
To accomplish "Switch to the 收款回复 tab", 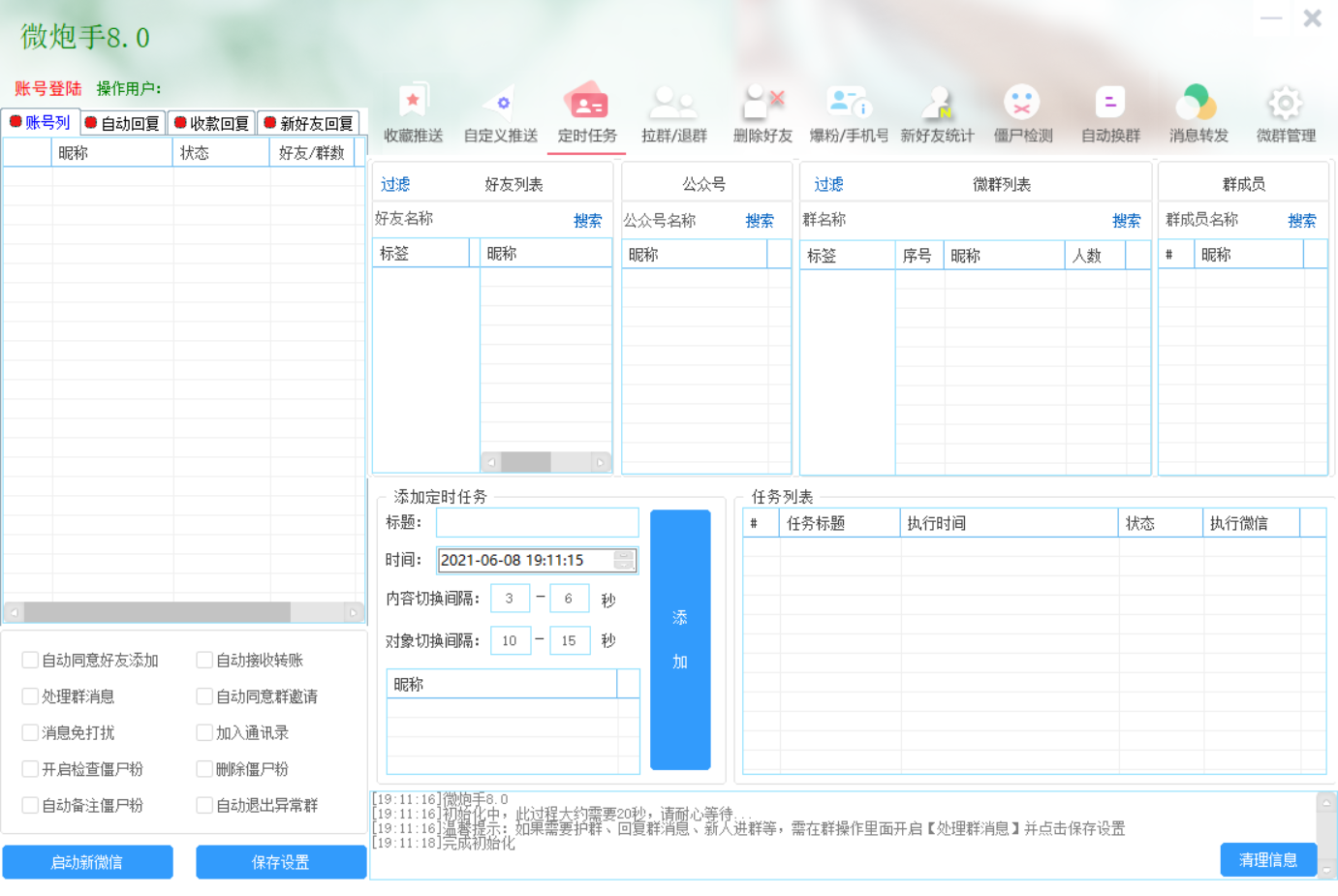I will click(211, 123).
